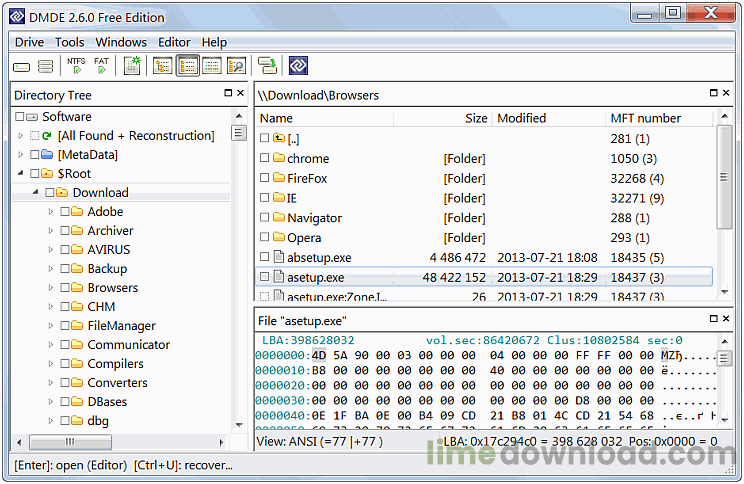
Task: Click the new calendar-style toolbar icon
Action: tap(132, 66)
